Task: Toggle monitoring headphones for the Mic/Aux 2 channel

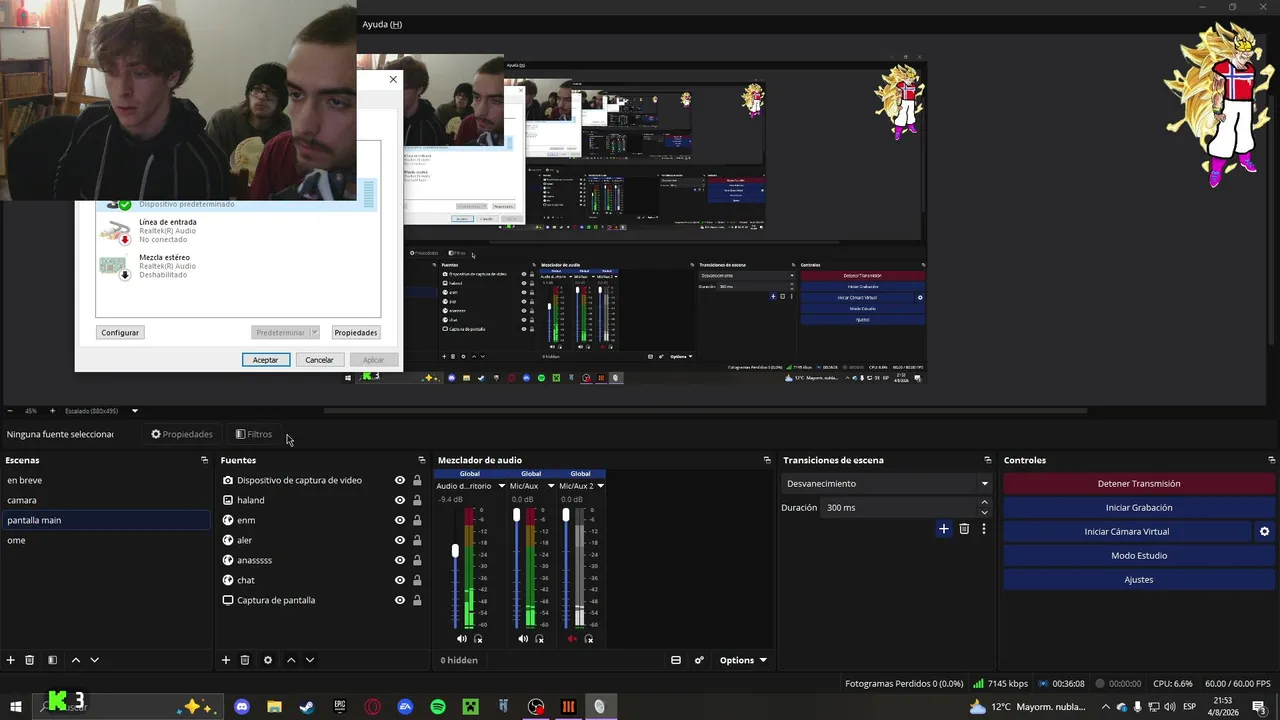Action: point(589,639)
